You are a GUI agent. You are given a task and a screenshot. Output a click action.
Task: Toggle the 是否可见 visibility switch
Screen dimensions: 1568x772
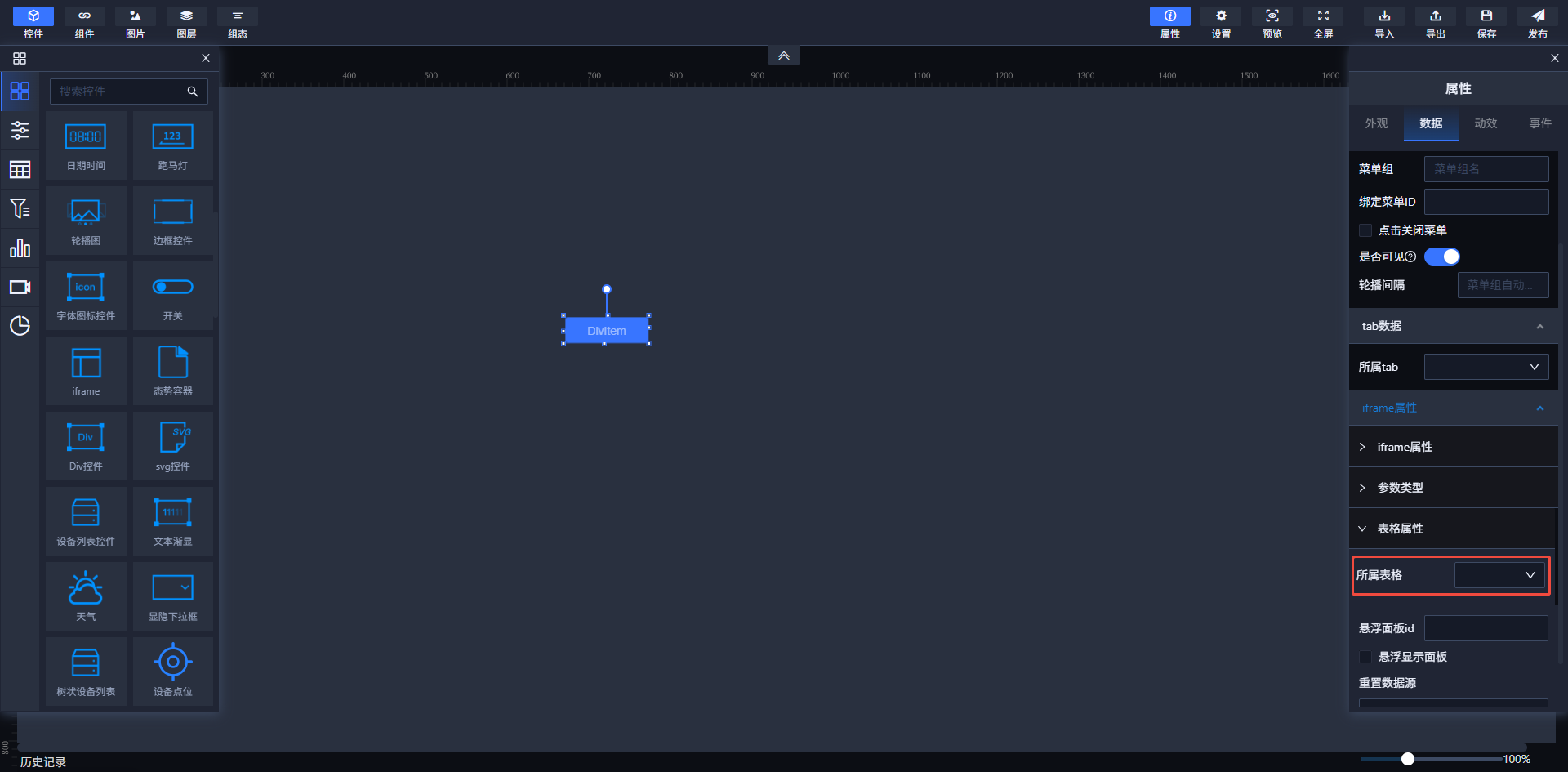click(1442, 257)
